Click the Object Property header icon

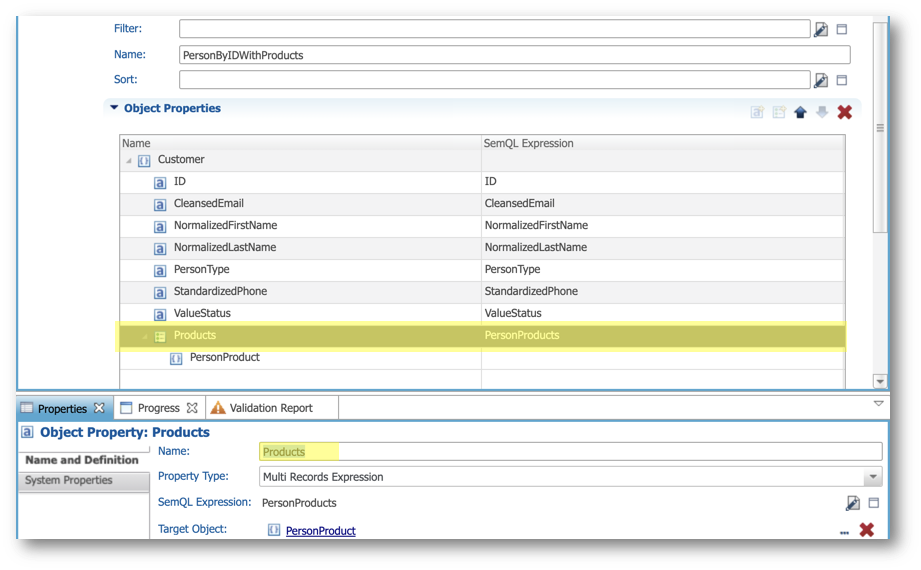tap(28, 432)
